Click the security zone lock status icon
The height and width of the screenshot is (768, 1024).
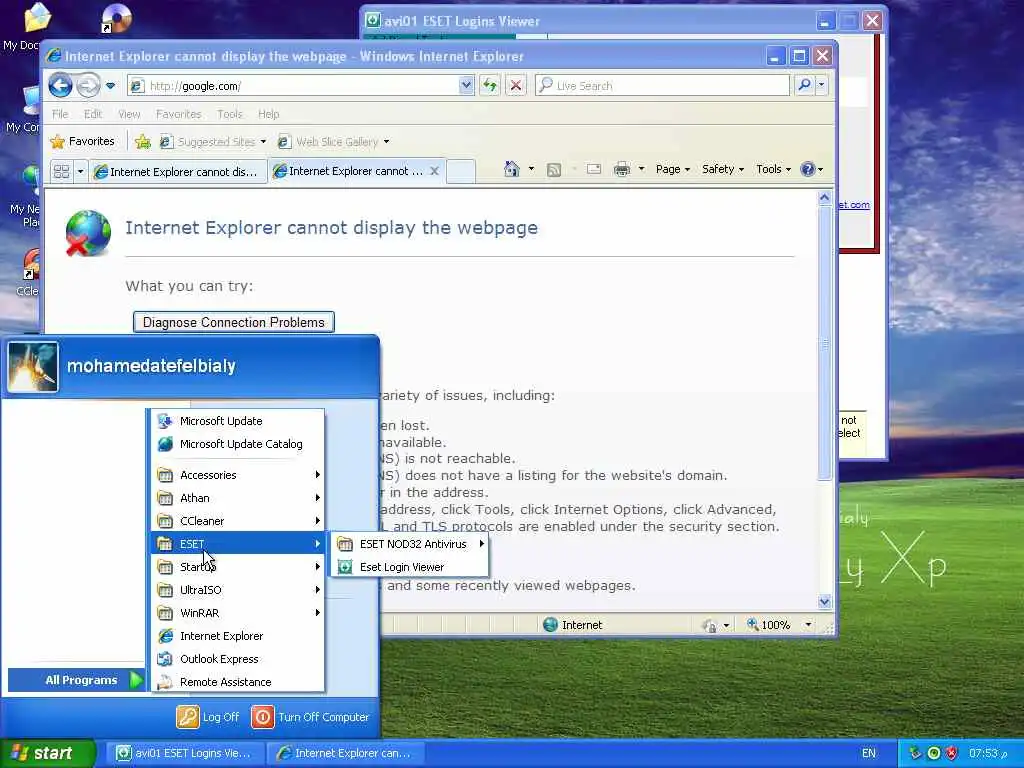[x=709, y=626]
